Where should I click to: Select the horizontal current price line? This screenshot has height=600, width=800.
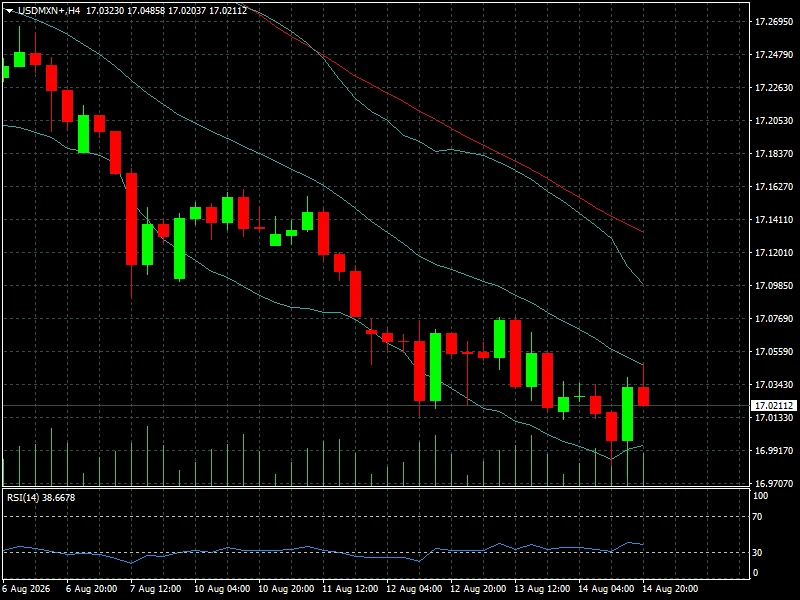point(377,406)
